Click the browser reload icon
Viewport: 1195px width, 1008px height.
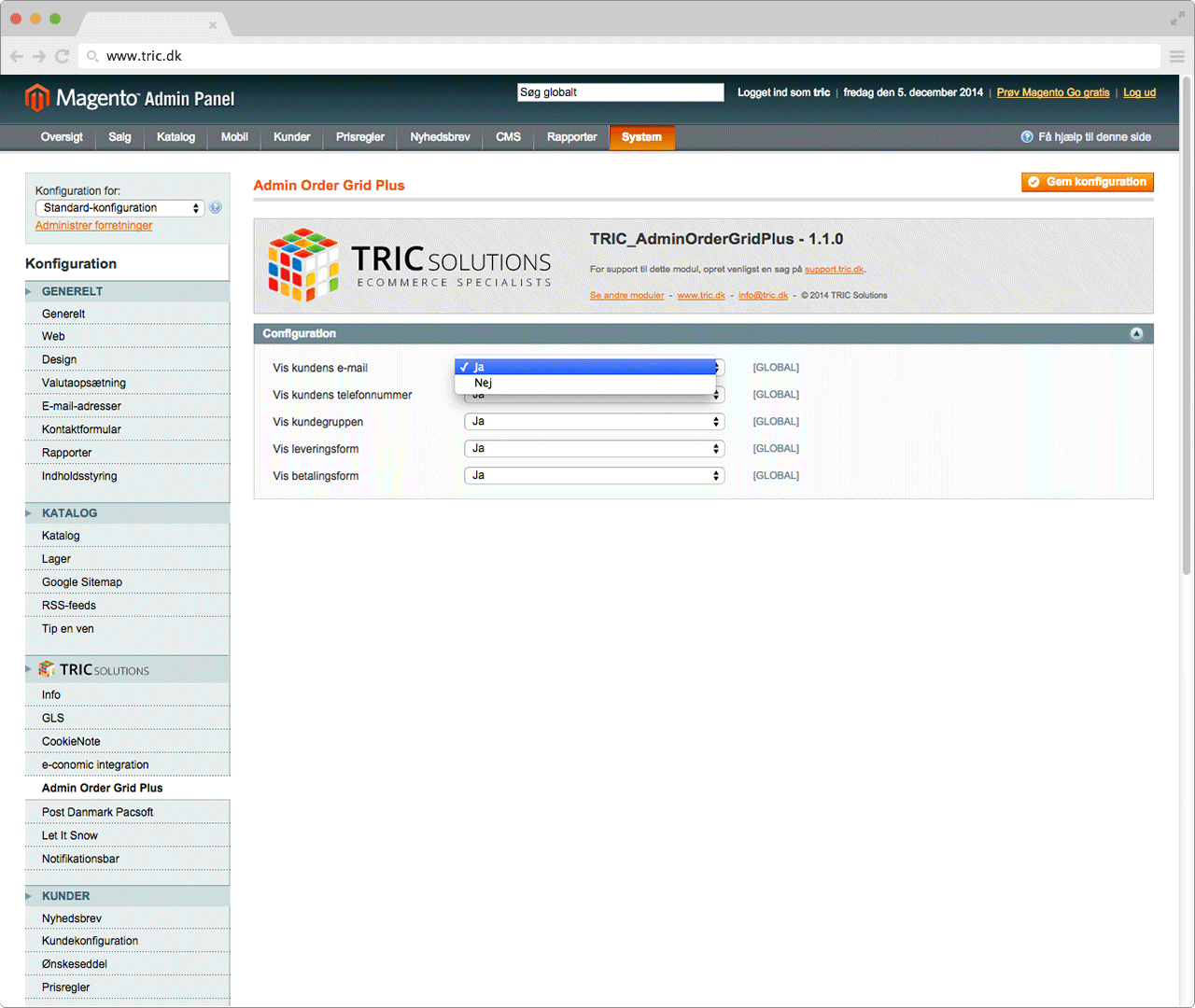coord(63,56)
